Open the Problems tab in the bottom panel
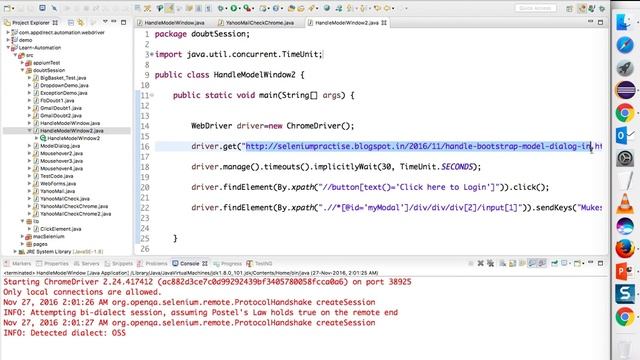Image resolution: width=640 pixels, height=360 pixels. (x=152, y=264)
